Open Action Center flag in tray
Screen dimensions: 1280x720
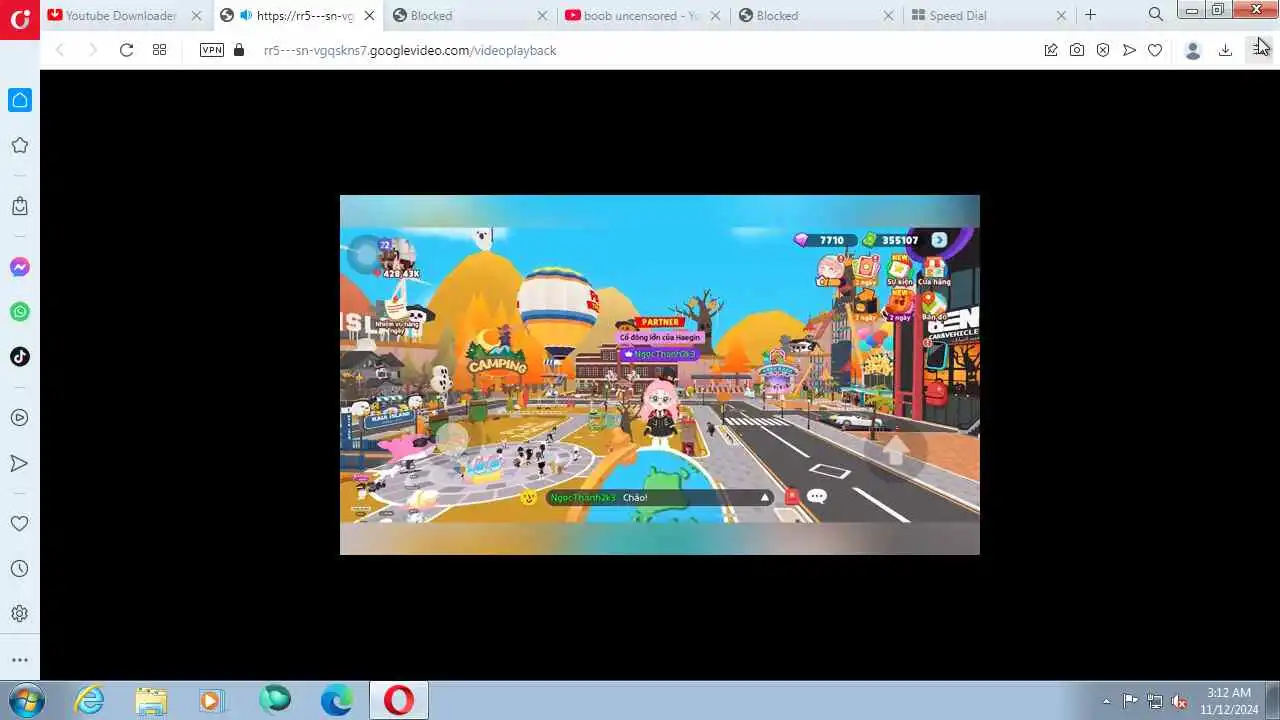pos(1130,701)
